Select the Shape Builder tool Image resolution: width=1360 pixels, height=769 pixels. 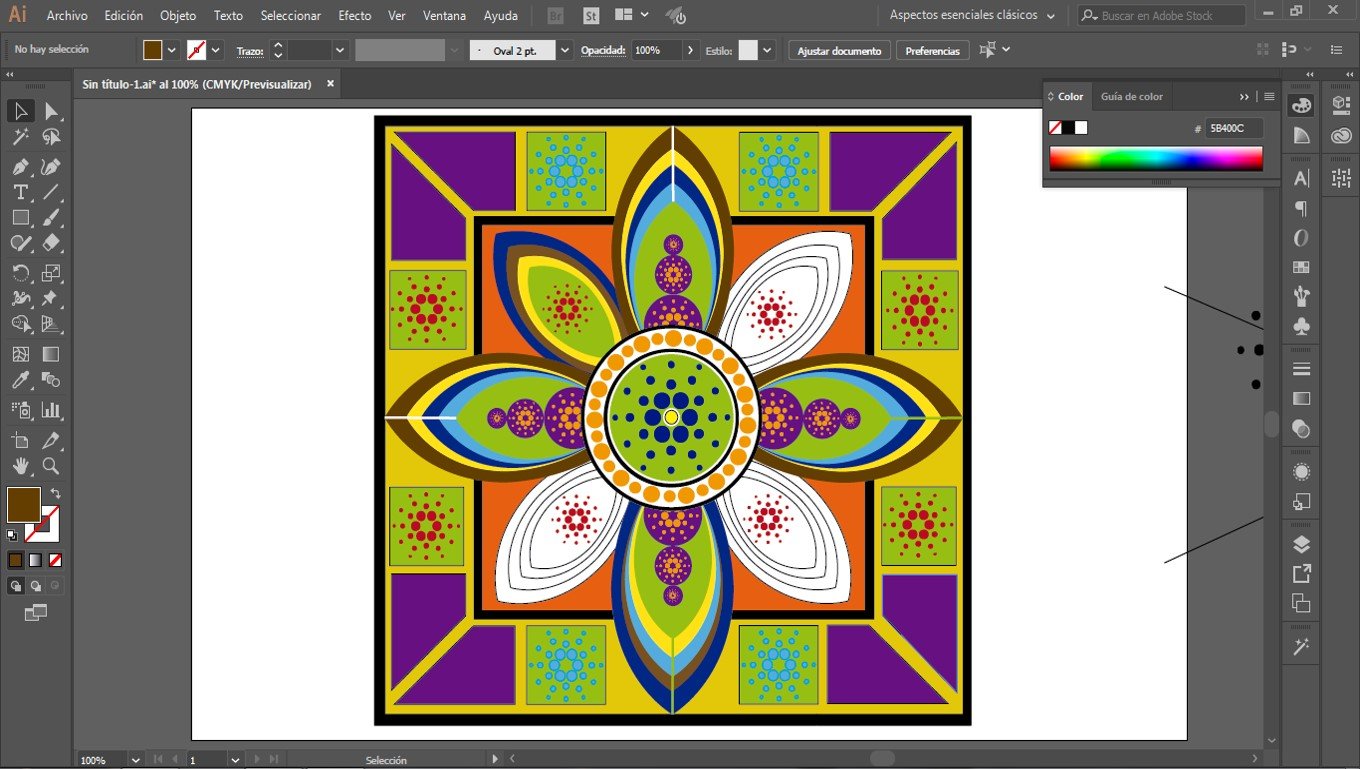tap(20, 323)
